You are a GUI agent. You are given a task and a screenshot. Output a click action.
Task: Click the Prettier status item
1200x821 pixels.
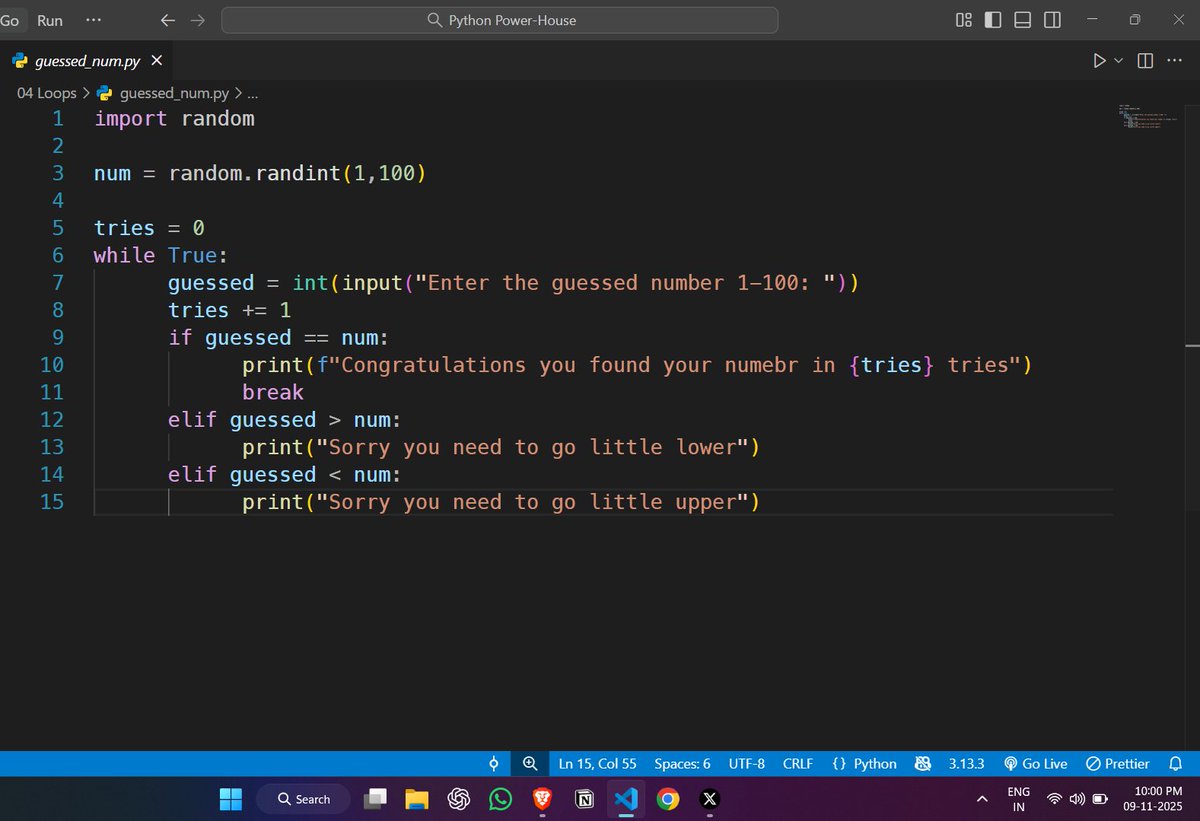point(1117,764)
